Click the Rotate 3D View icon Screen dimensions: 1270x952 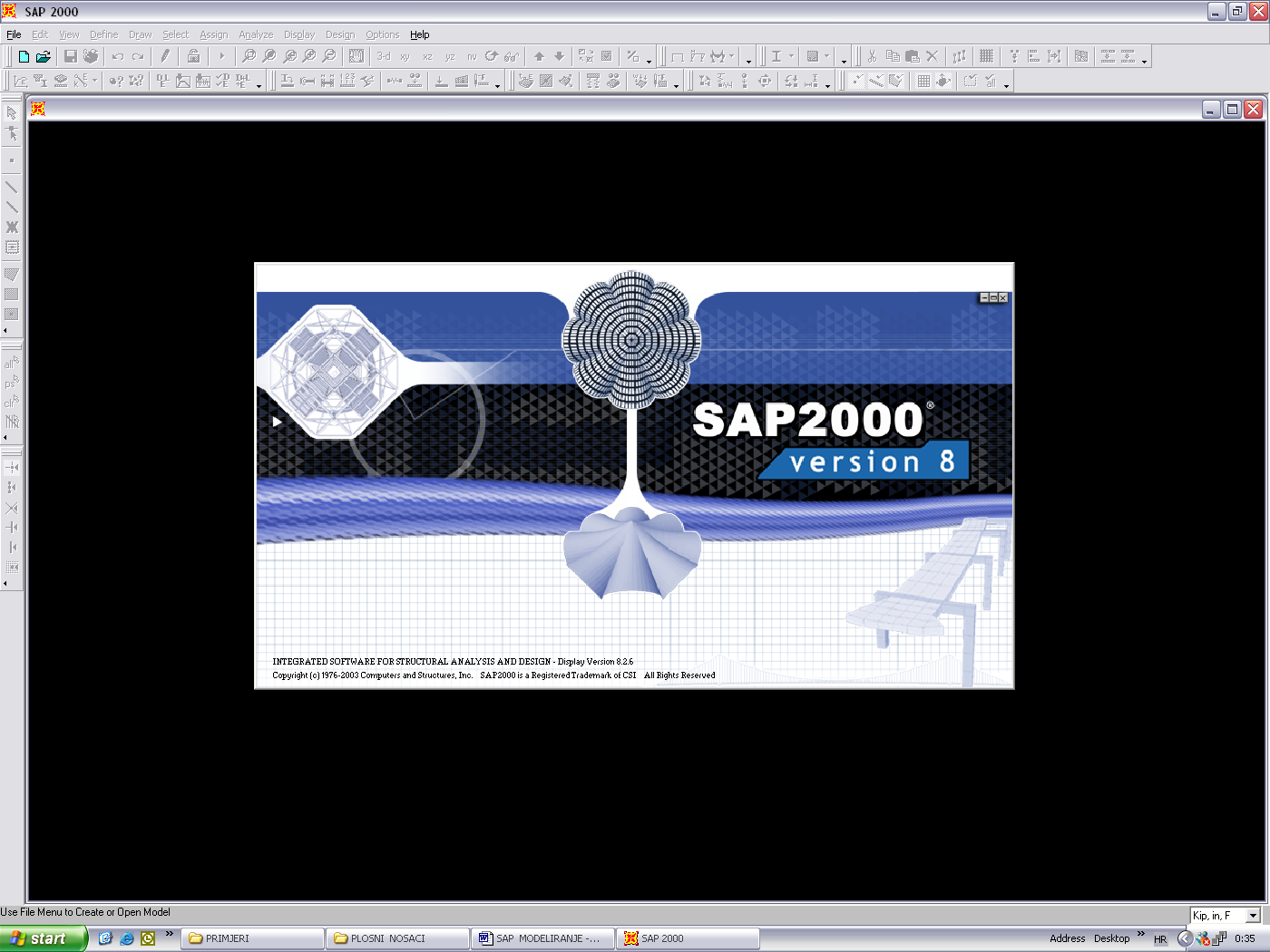pos(492,56)
